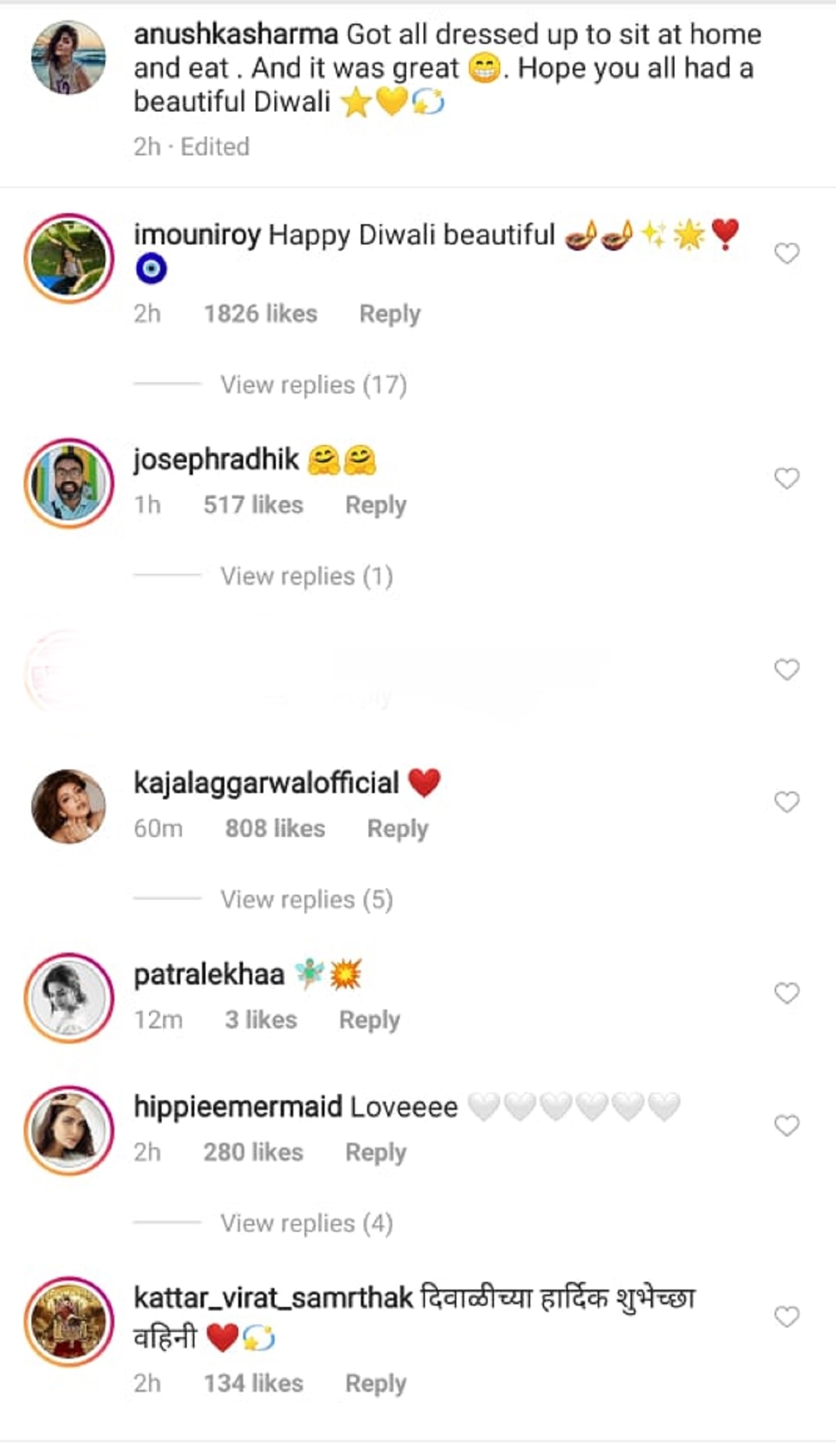Show 5 replies under kajalaggarwalofficial's comment
Viewport: 836px width, 1456px height.
tap(307, 900)
